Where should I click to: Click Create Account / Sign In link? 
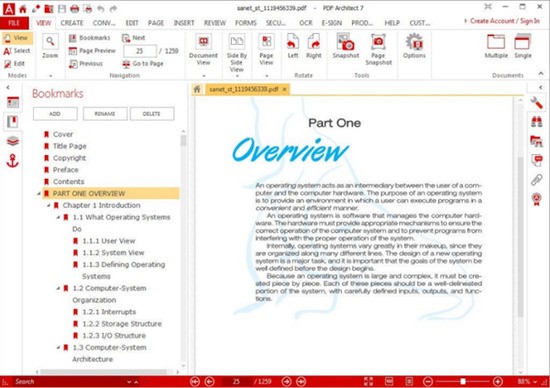coord(504,21)
